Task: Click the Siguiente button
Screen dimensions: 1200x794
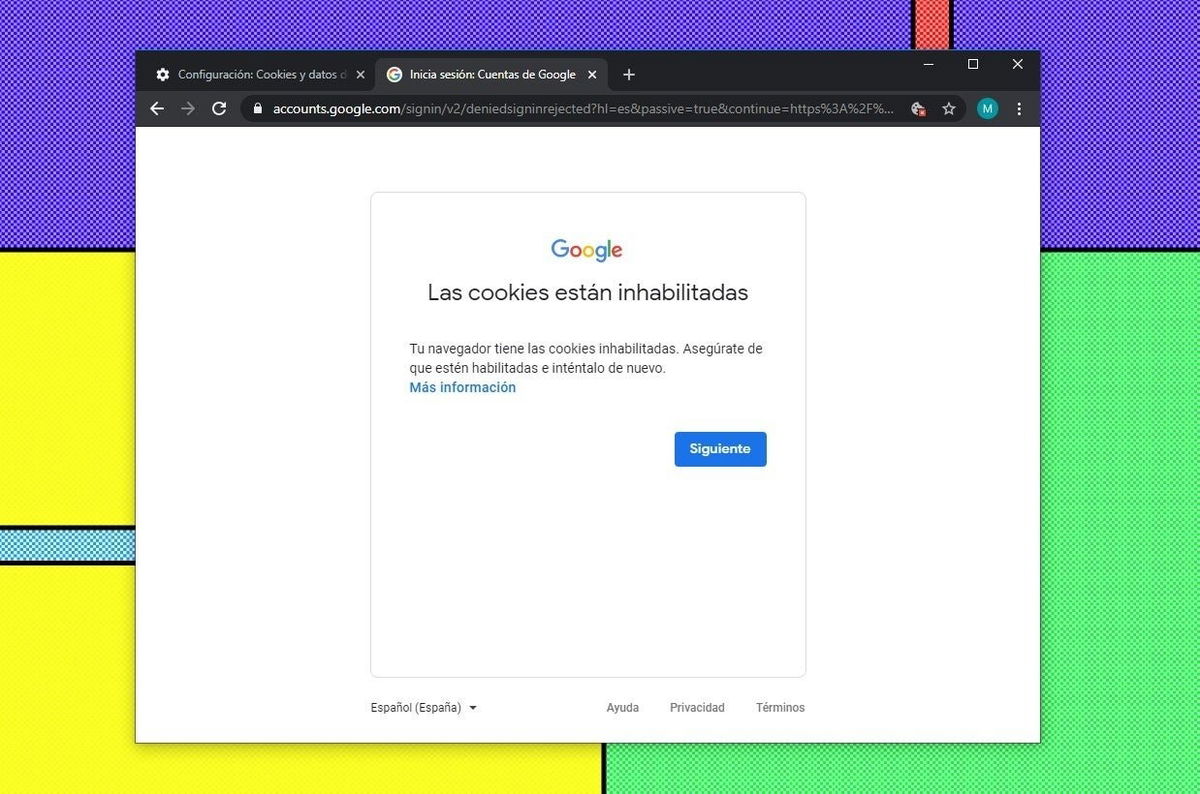Action: coord(720,448)
